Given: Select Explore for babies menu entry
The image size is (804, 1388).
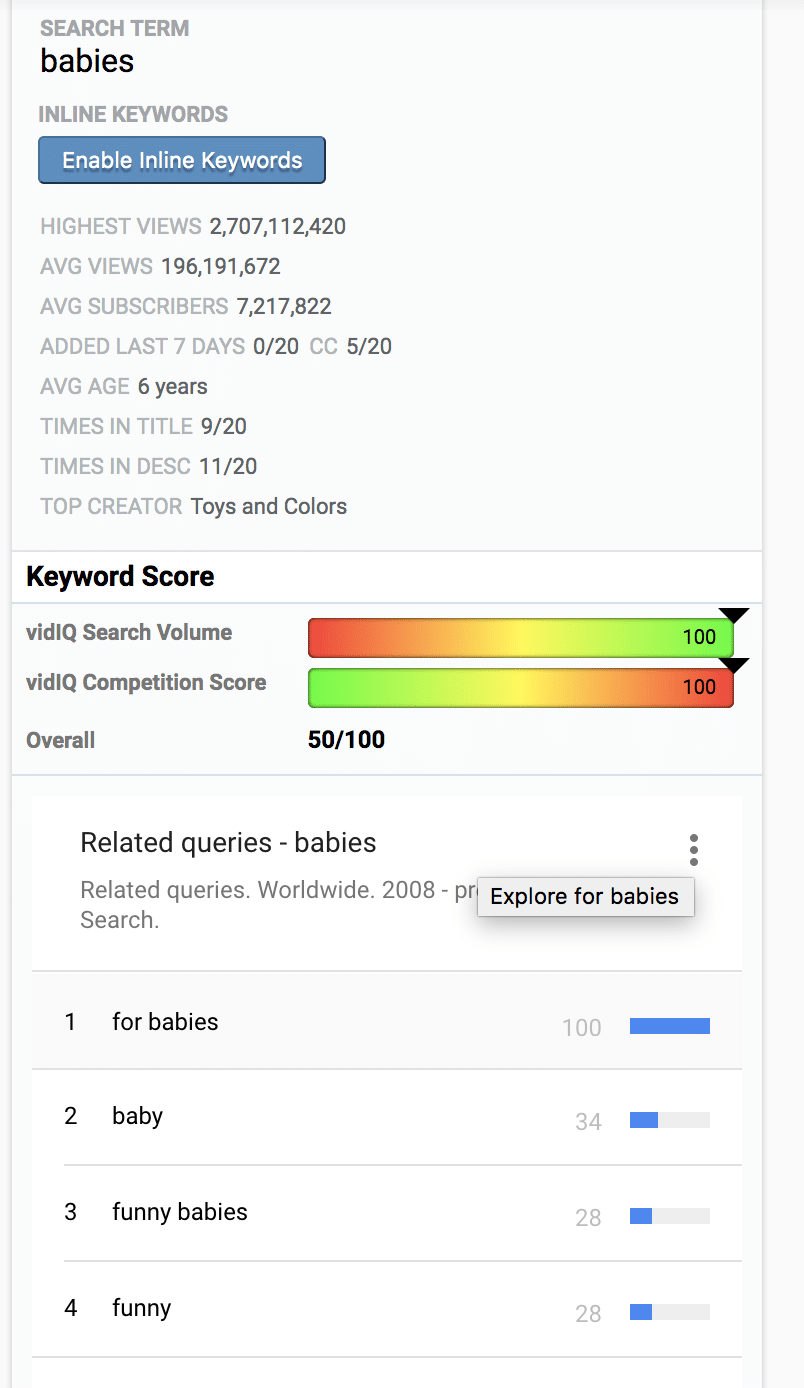Looking at the screenshot, I should (585, 896).
